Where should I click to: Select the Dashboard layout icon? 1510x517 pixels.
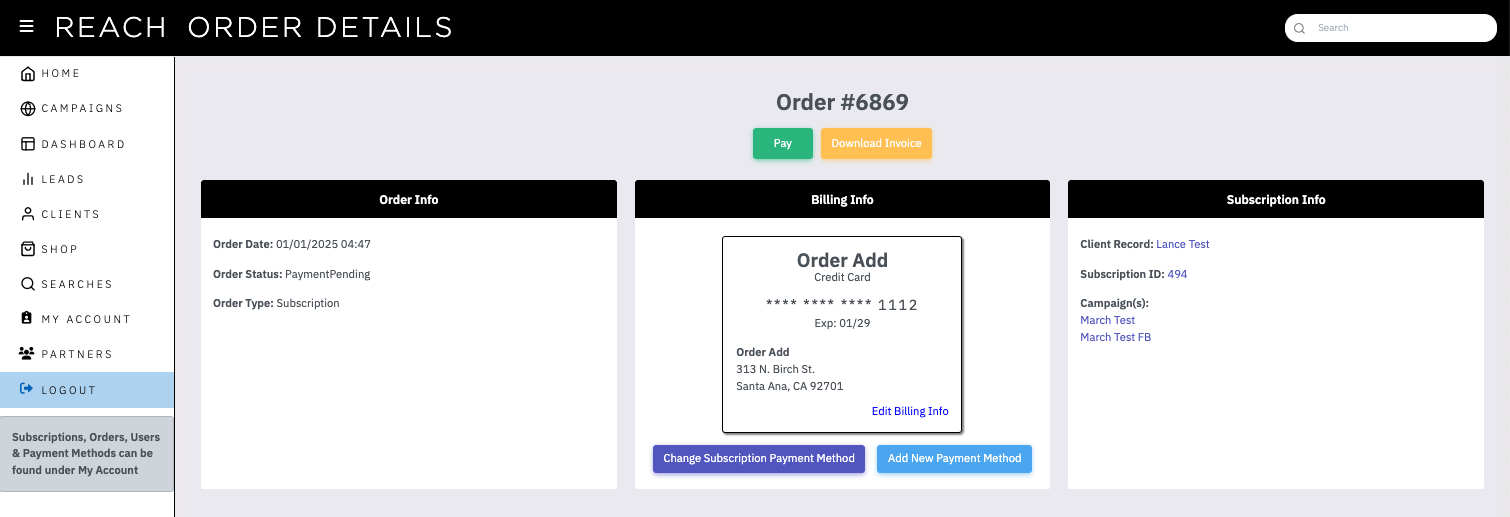pyautogui.click(x=28, y=144)
